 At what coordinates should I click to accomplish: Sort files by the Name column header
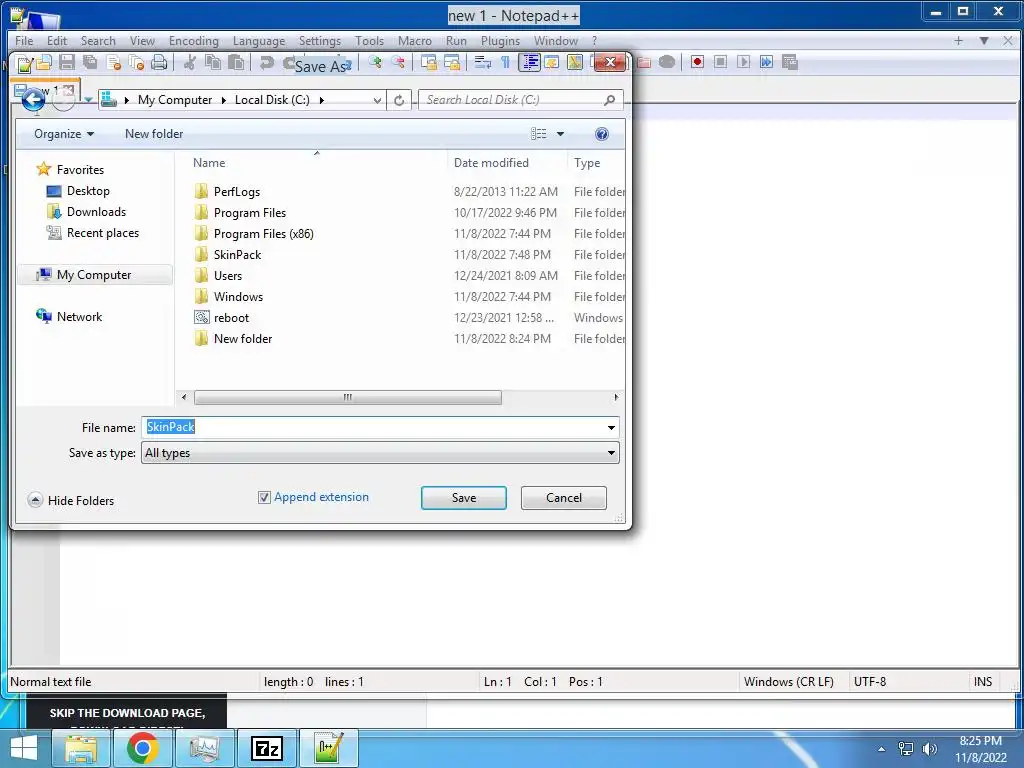(209, 163)
